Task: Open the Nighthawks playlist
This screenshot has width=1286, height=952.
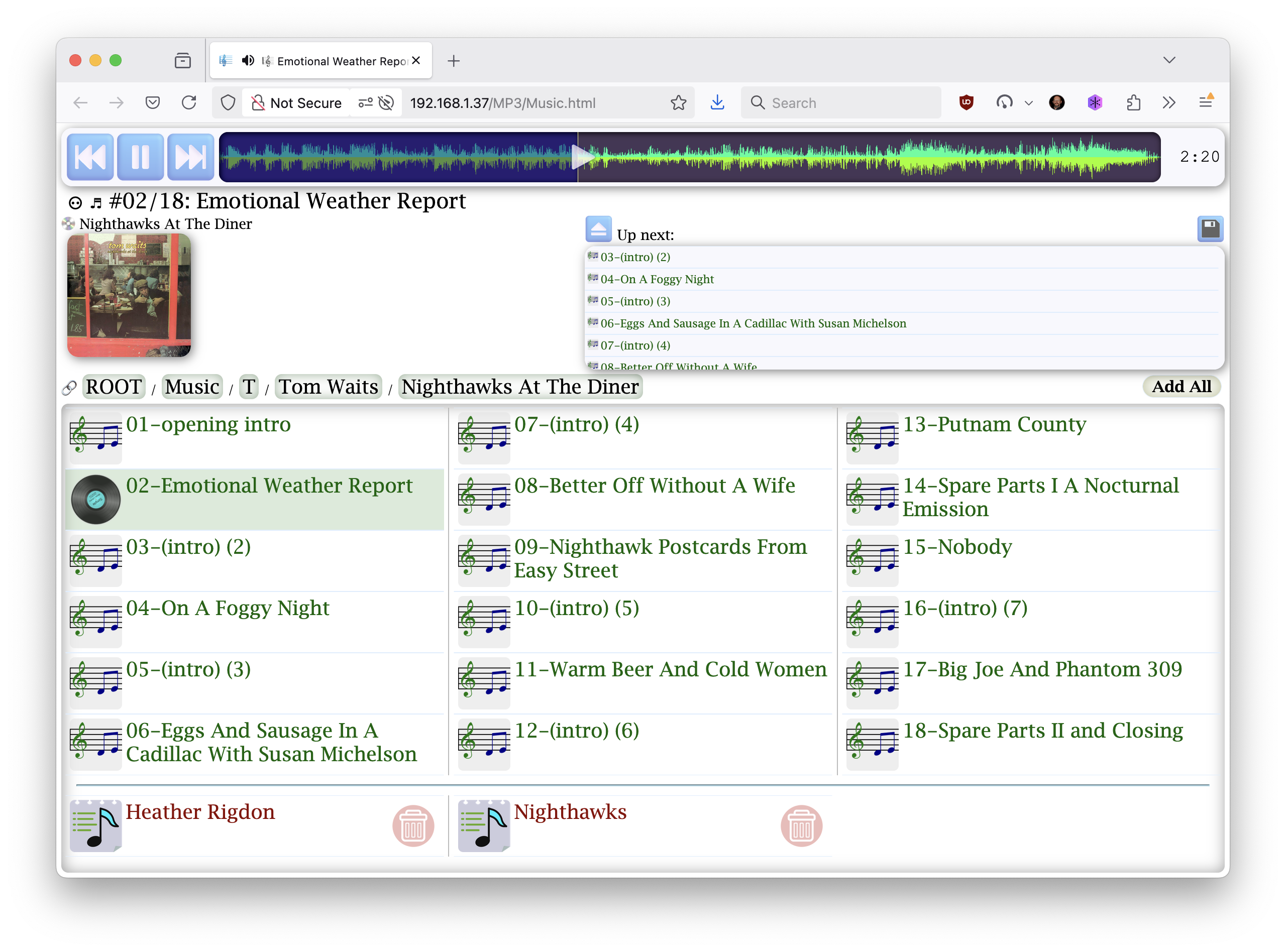Action: coord(570,812)
